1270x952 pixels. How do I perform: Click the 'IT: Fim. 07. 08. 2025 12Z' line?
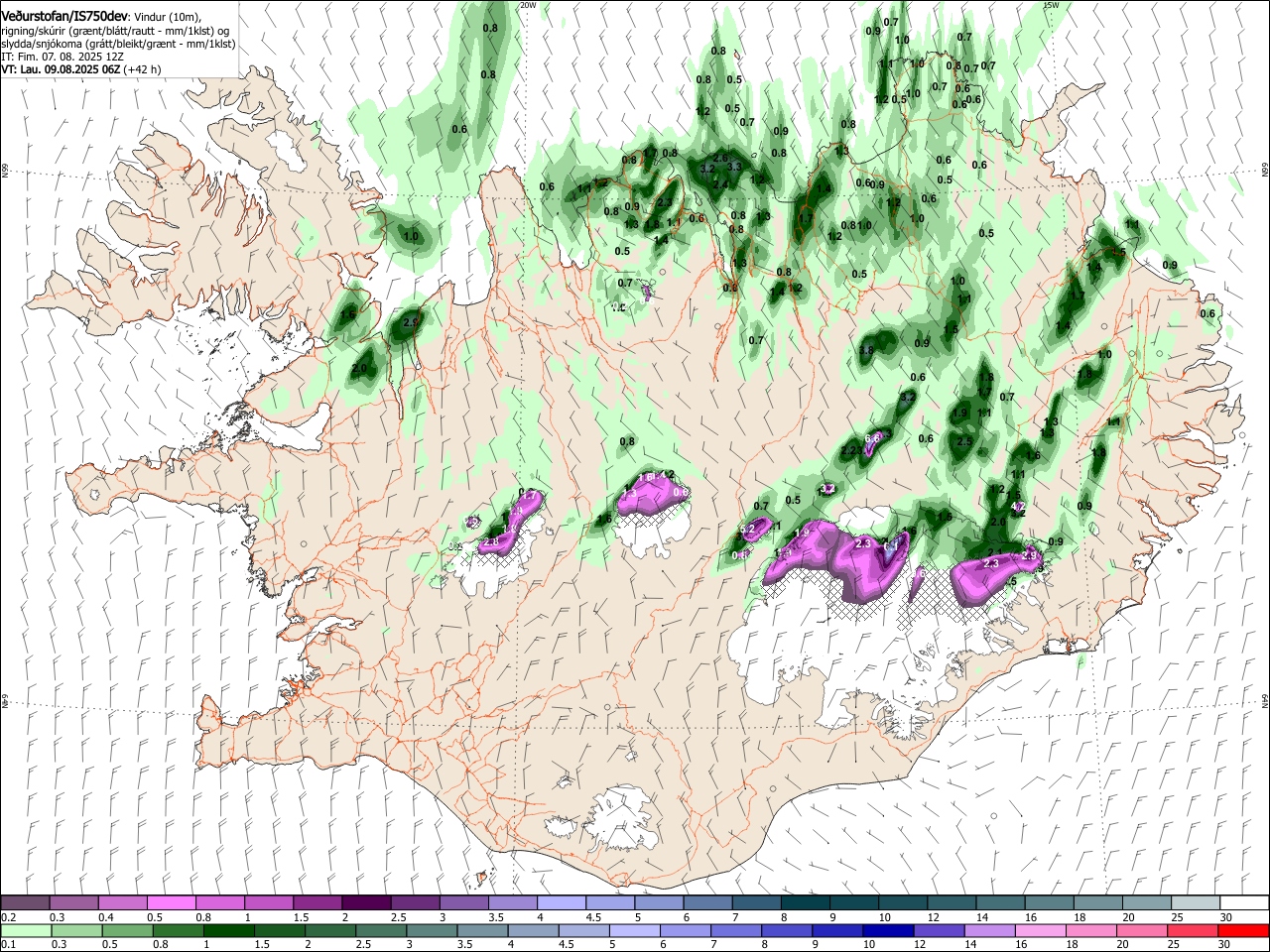(61, 57)
